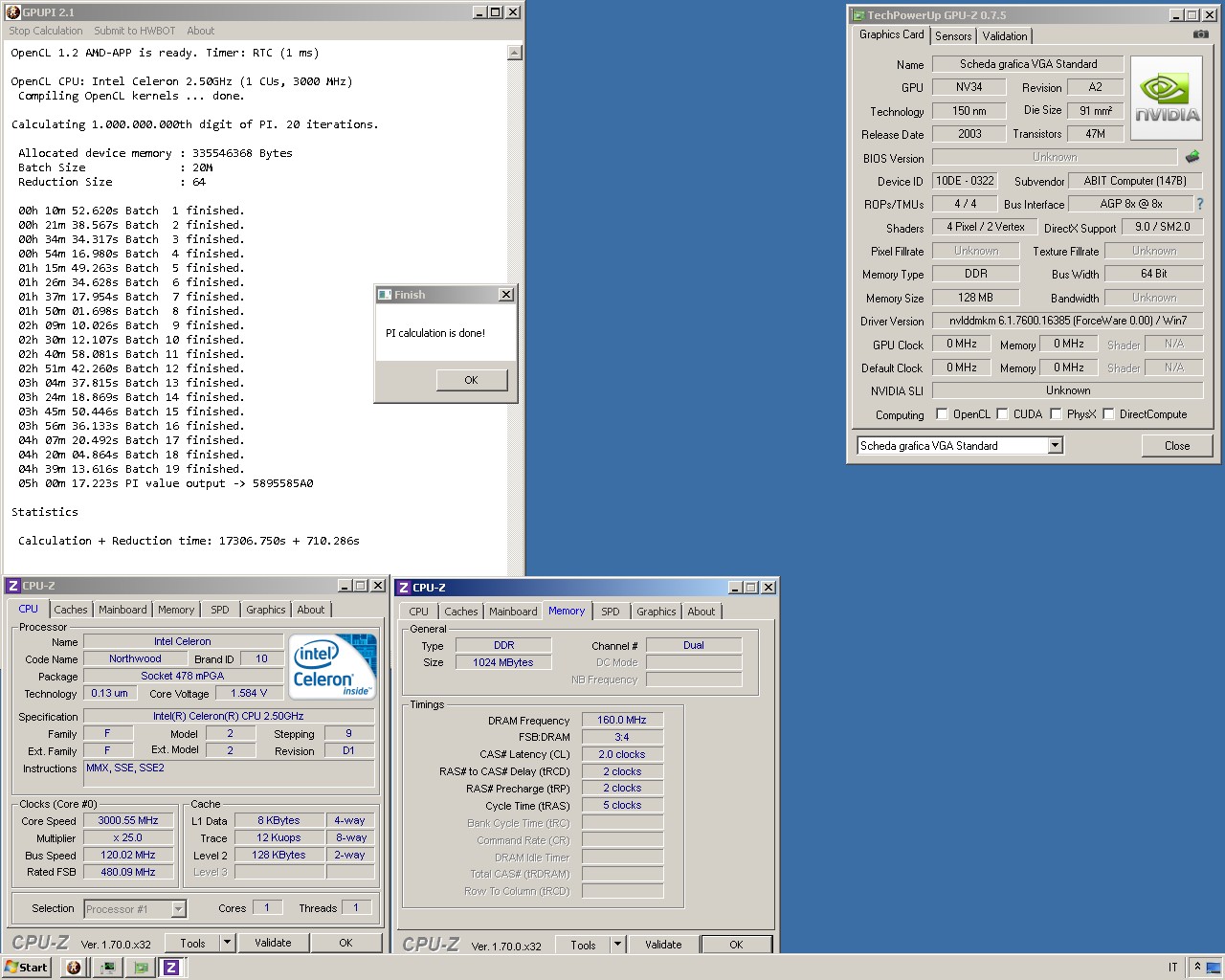Open Graphics tab in left CPU-Z
The height and width of the screenshot is (980, 1225).
pyautogui.click(x=266, y=610)
